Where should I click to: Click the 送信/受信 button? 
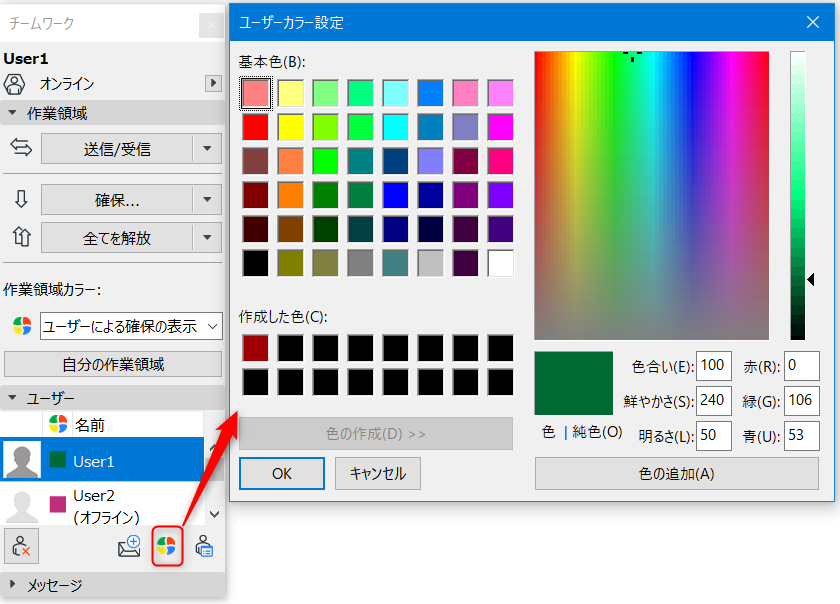coord(117,148)
